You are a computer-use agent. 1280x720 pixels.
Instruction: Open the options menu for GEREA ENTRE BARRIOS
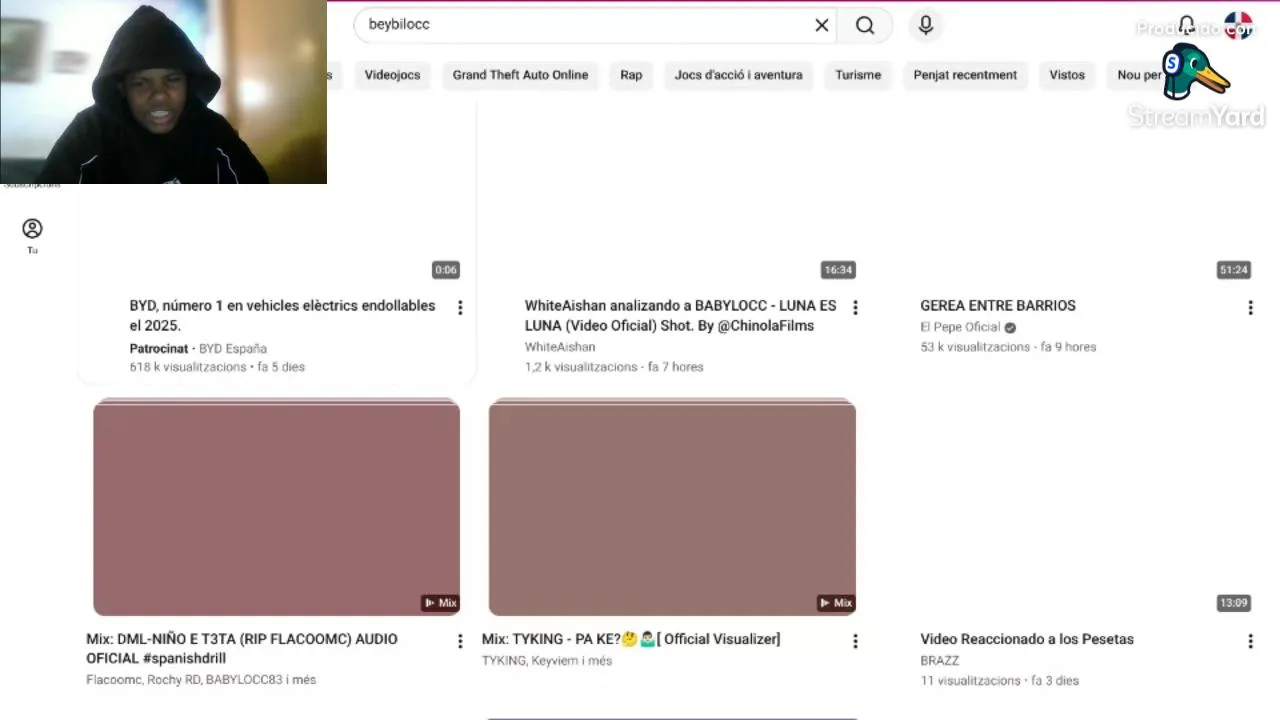point(1250,308)
